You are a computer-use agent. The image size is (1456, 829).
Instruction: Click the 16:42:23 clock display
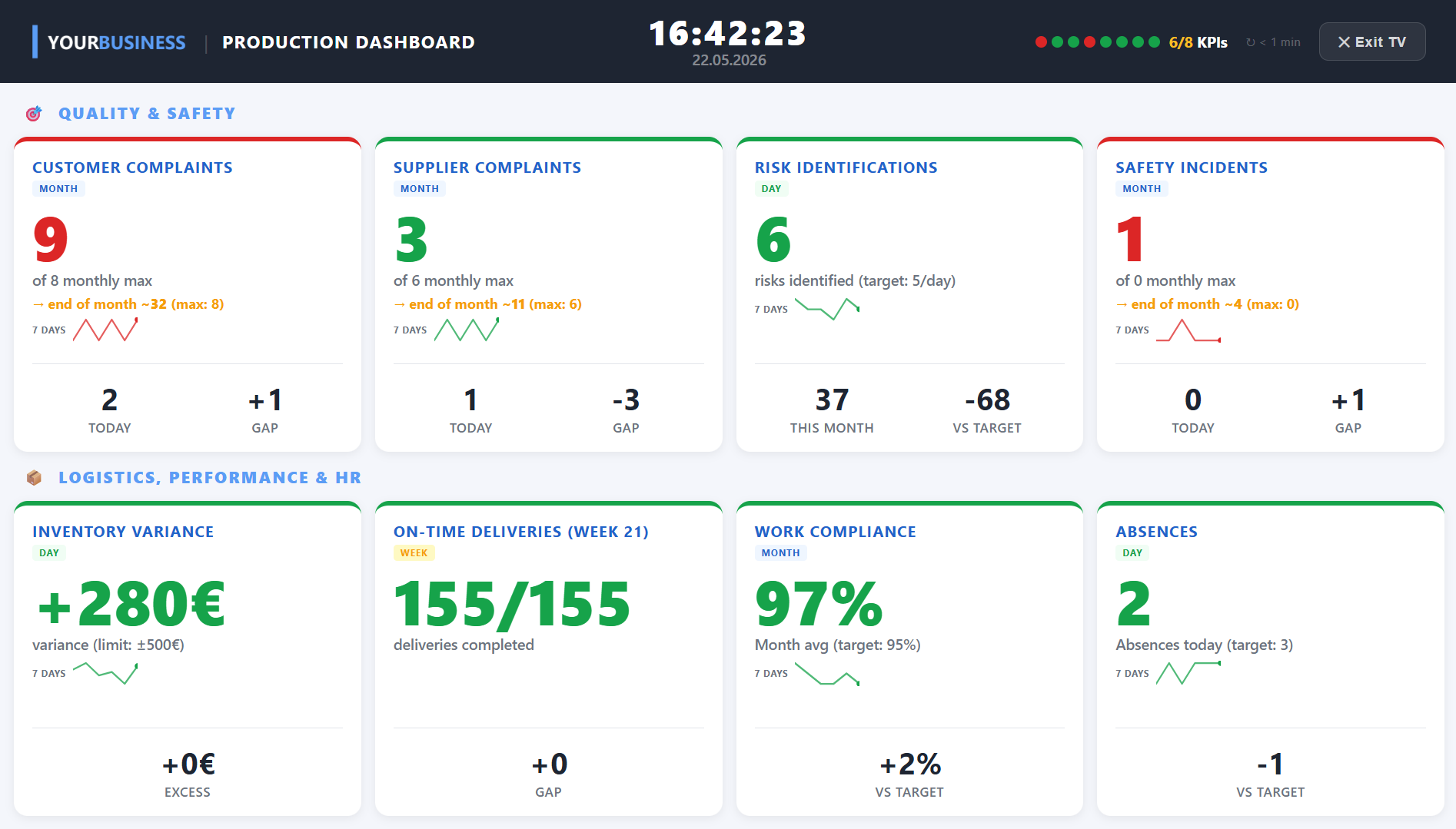(728, 33)
